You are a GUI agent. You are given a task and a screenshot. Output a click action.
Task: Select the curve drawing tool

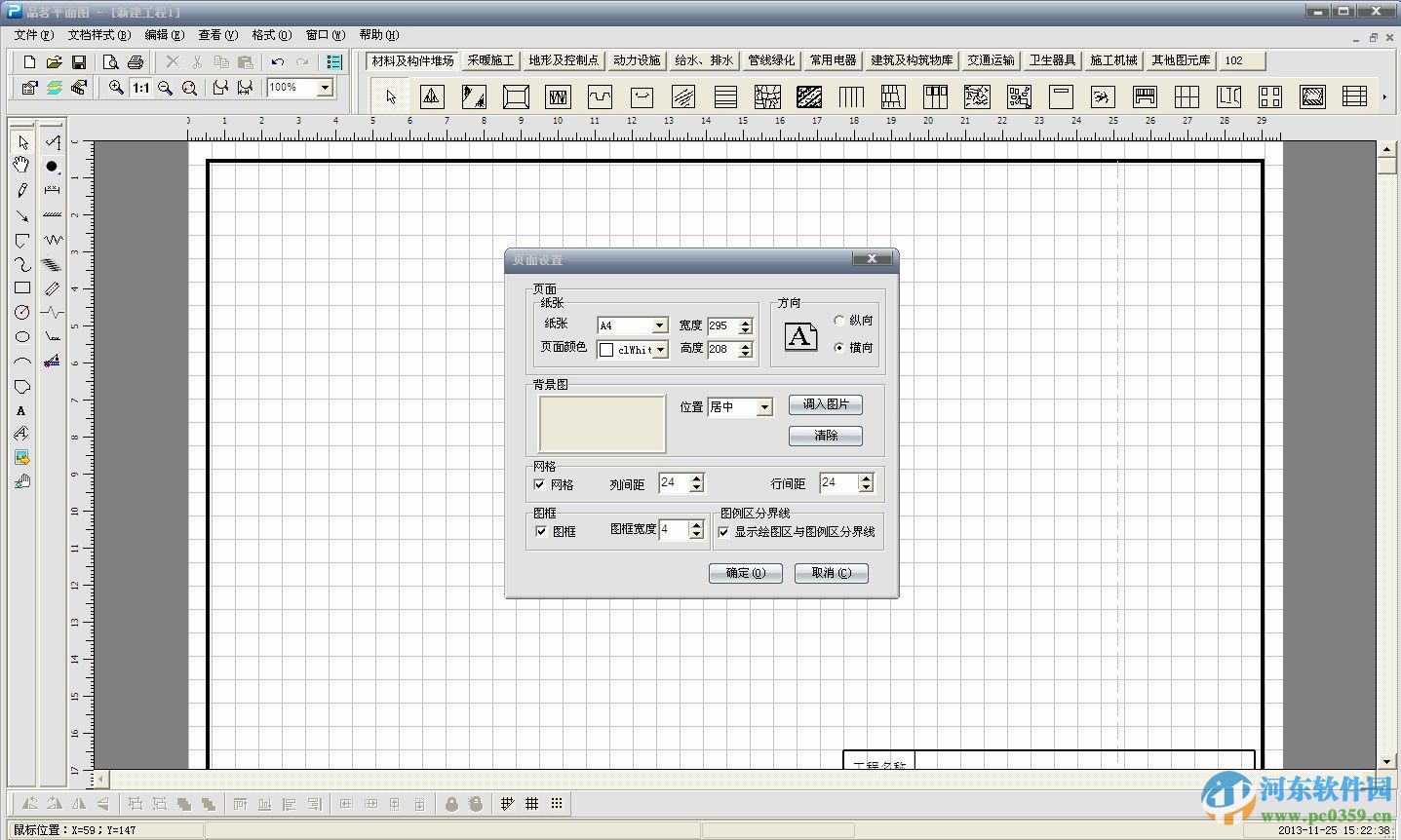tap(21, 264)
